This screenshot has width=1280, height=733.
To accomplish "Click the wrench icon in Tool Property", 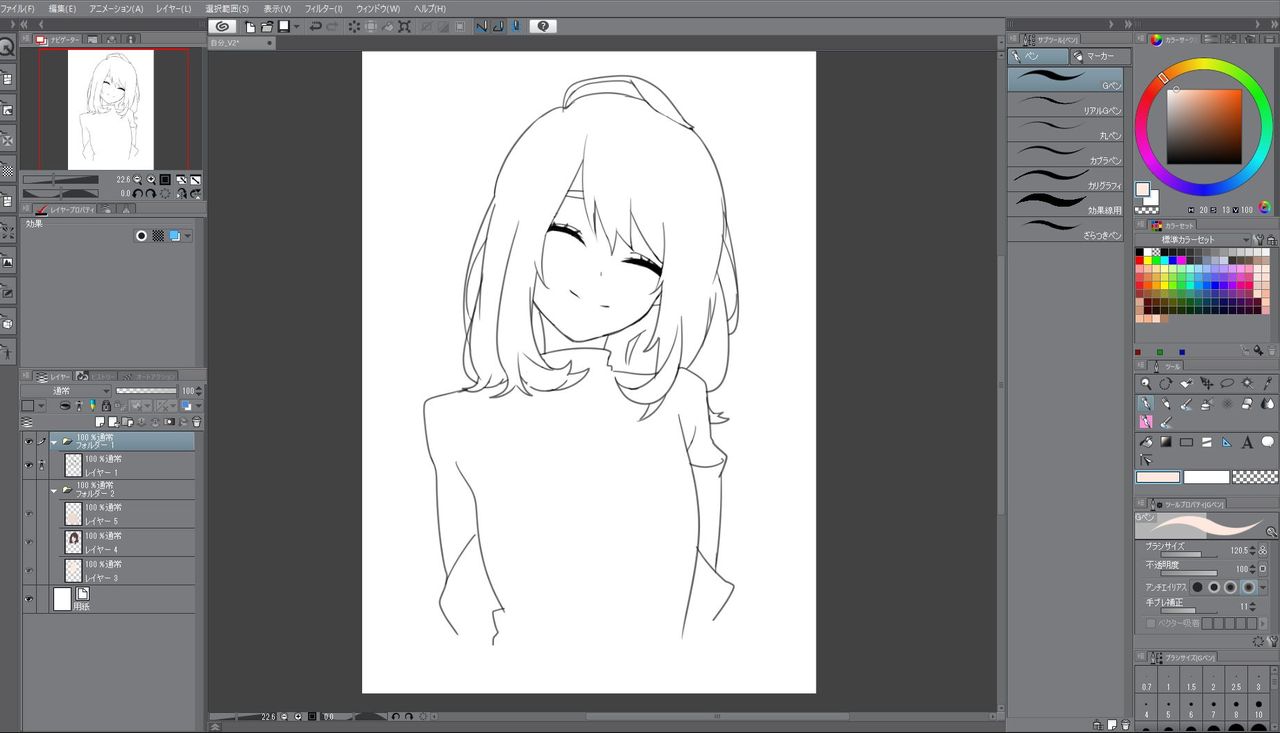I will click(1274, 641).
